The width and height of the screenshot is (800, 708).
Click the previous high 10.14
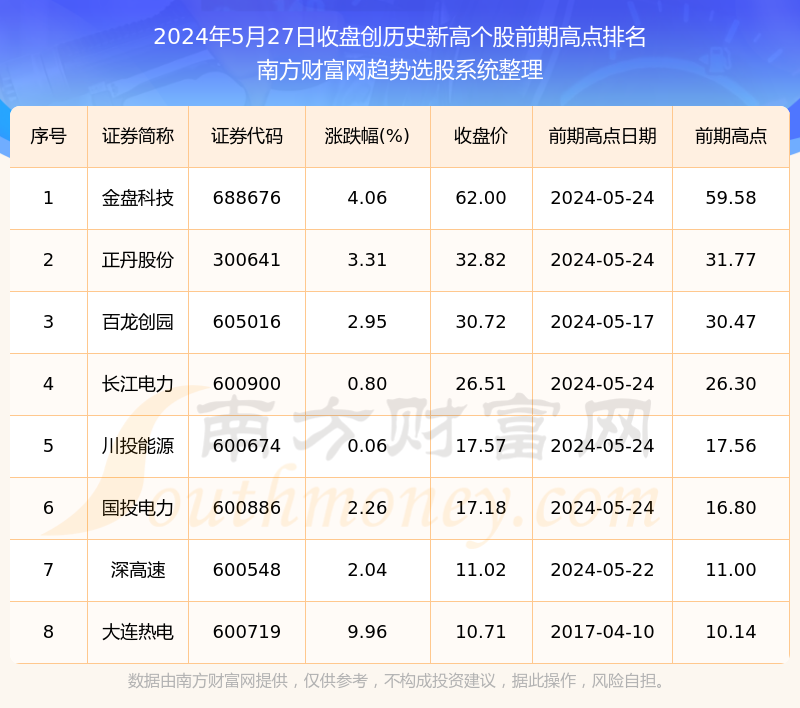coord(731,633)
